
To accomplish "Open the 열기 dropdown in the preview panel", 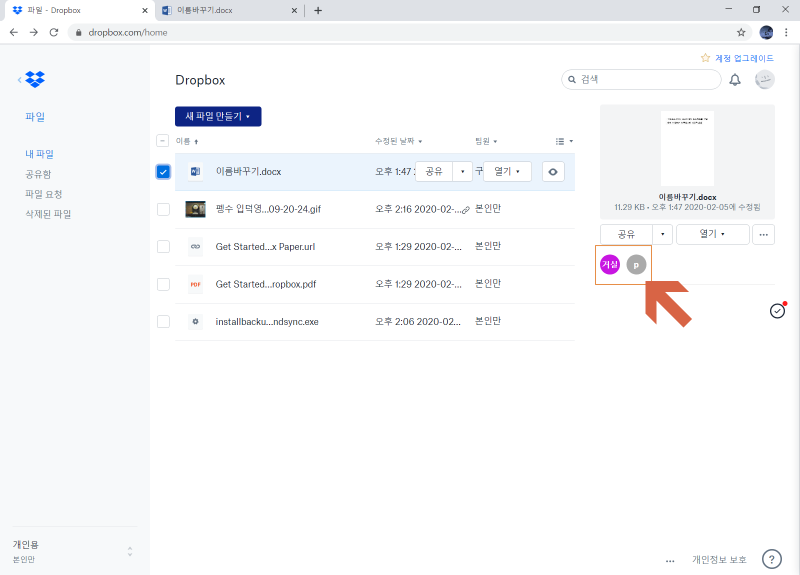I will click(713, 234).
